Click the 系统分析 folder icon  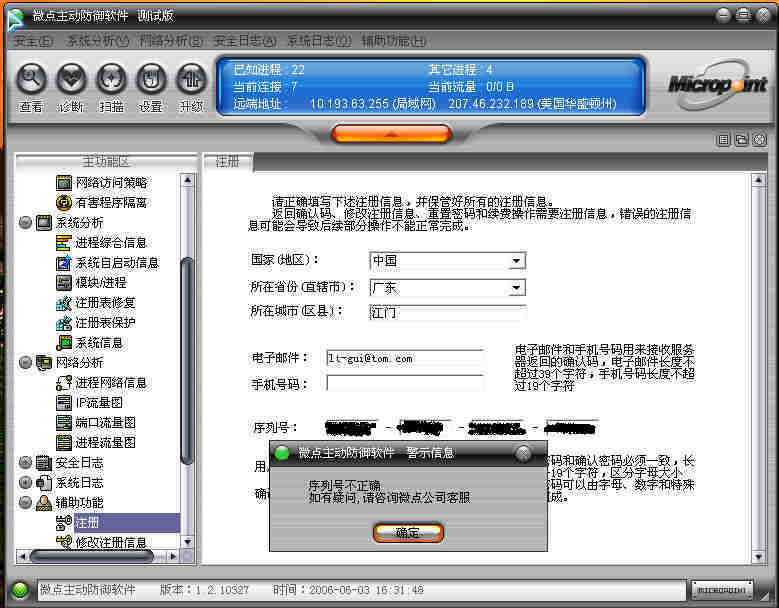(44, 223)
